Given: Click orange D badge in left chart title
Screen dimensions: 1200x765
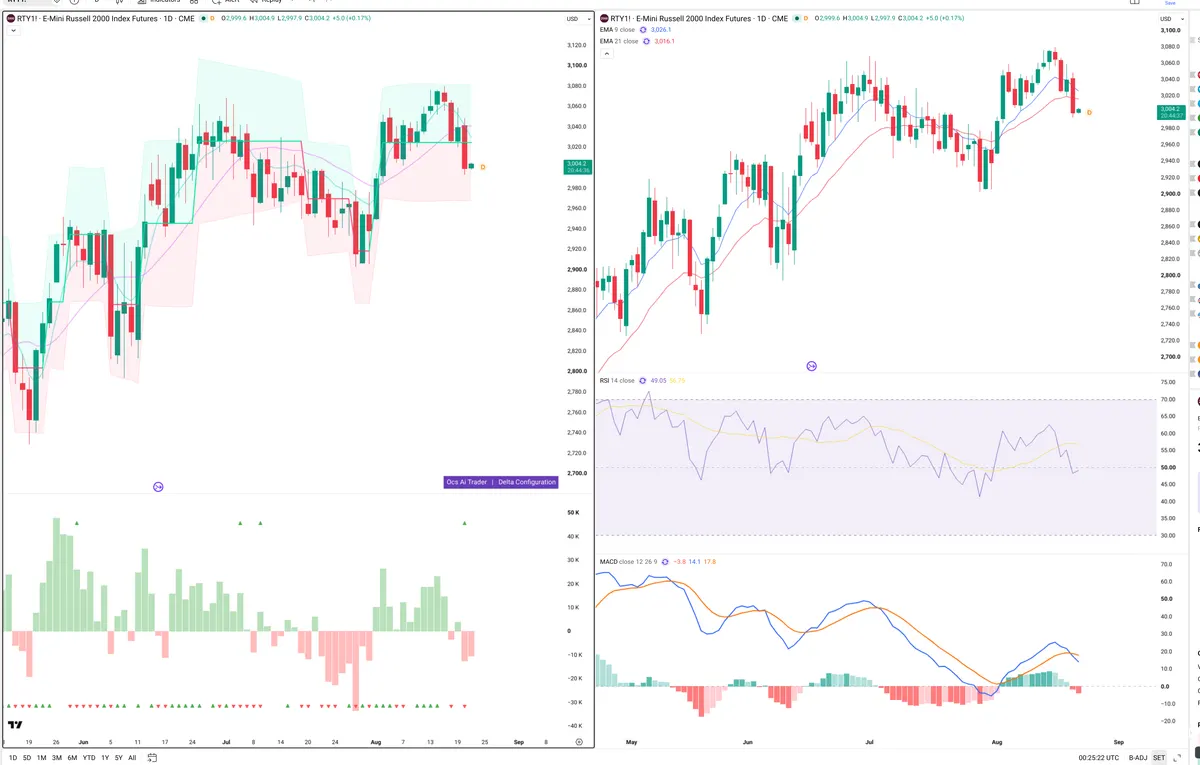Looking at the screenshot, I should 213,18.
